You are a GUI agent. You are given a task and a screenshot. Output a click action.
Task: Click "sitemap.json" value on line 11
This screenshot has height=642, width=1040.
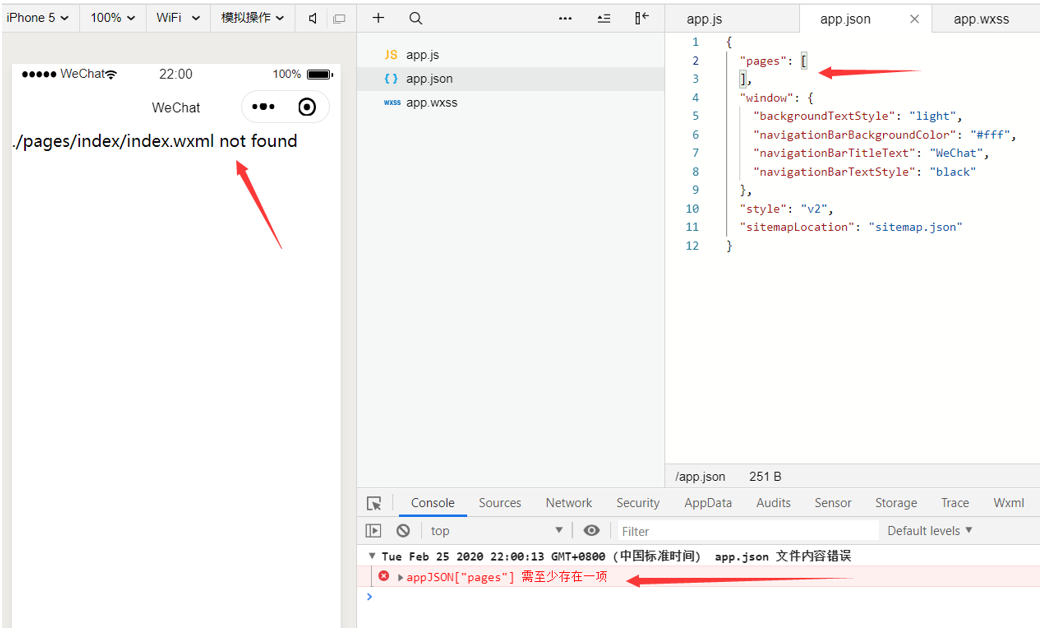pyautogui.click(x=915, y=227)
